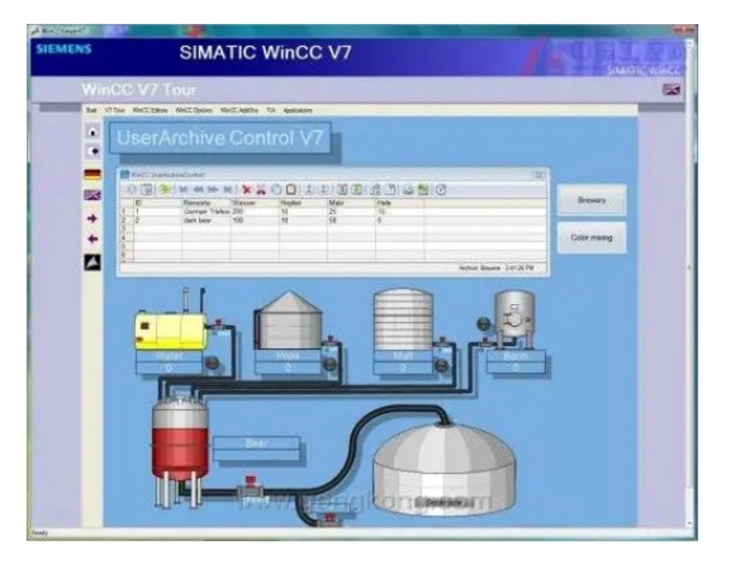Click the Wasser column header
Screen dimensions: 750x588
[x=254, y=203]
